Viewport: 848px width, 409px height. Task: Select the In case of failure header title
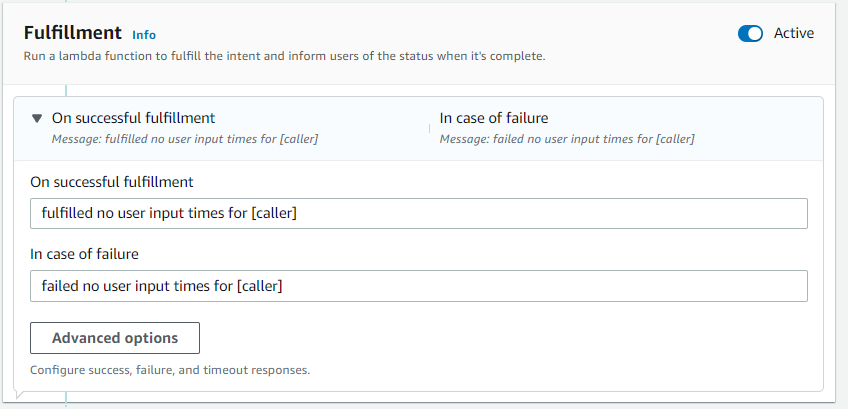(494, 118)
